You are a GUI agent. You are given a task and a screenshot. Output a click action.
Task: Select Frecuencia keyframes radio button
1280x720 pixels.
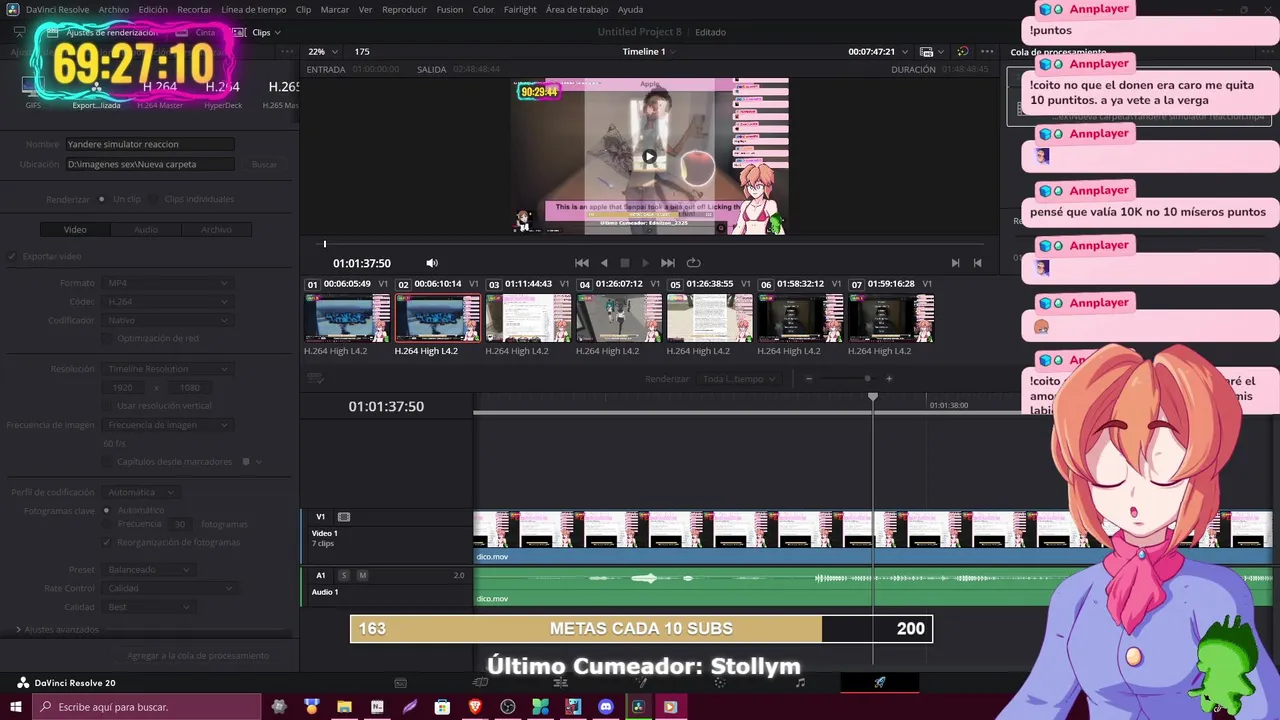tap(107, 524)
